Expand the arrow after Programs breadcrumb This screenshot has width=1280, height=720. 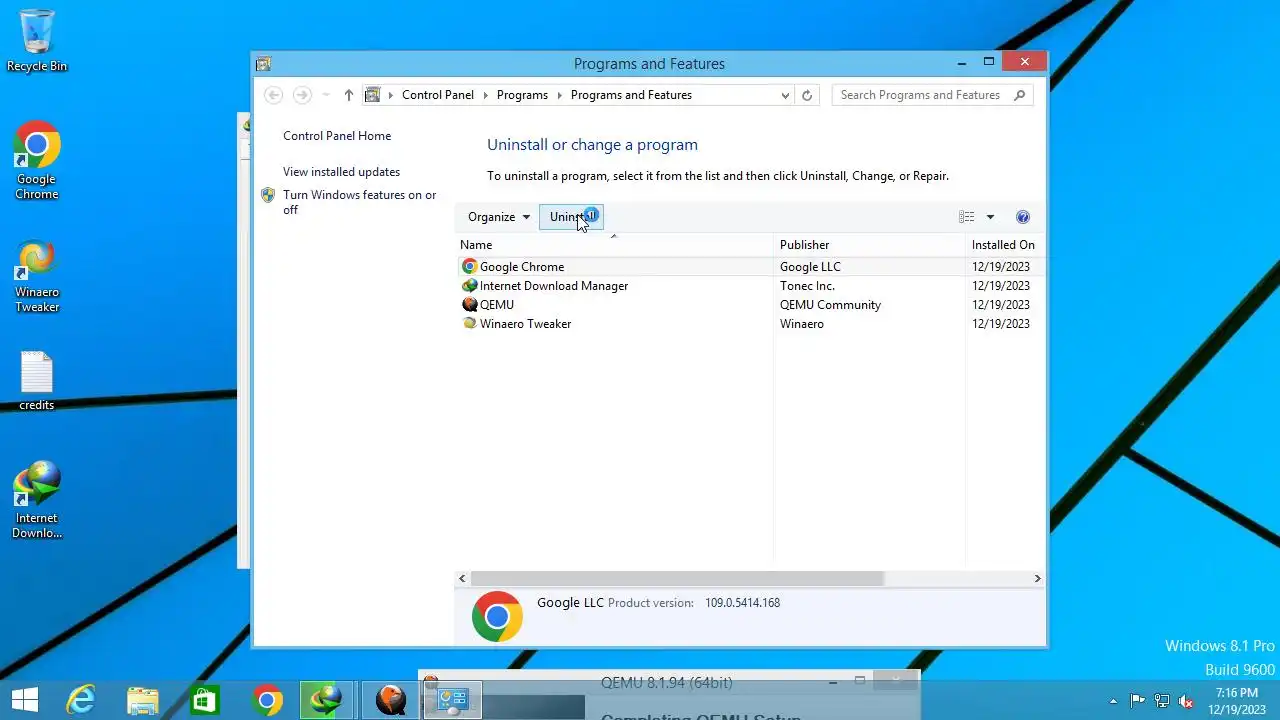point(559,95)
